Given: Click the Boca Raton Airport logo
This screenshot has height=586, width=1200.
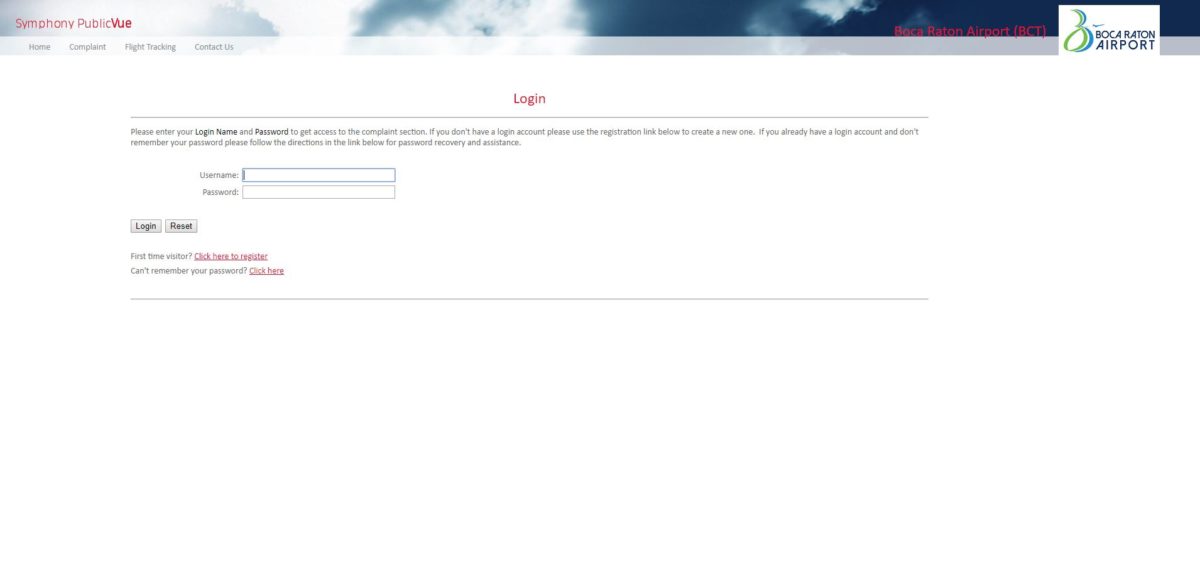Looking at the screenshot, I should point(1109,30).
